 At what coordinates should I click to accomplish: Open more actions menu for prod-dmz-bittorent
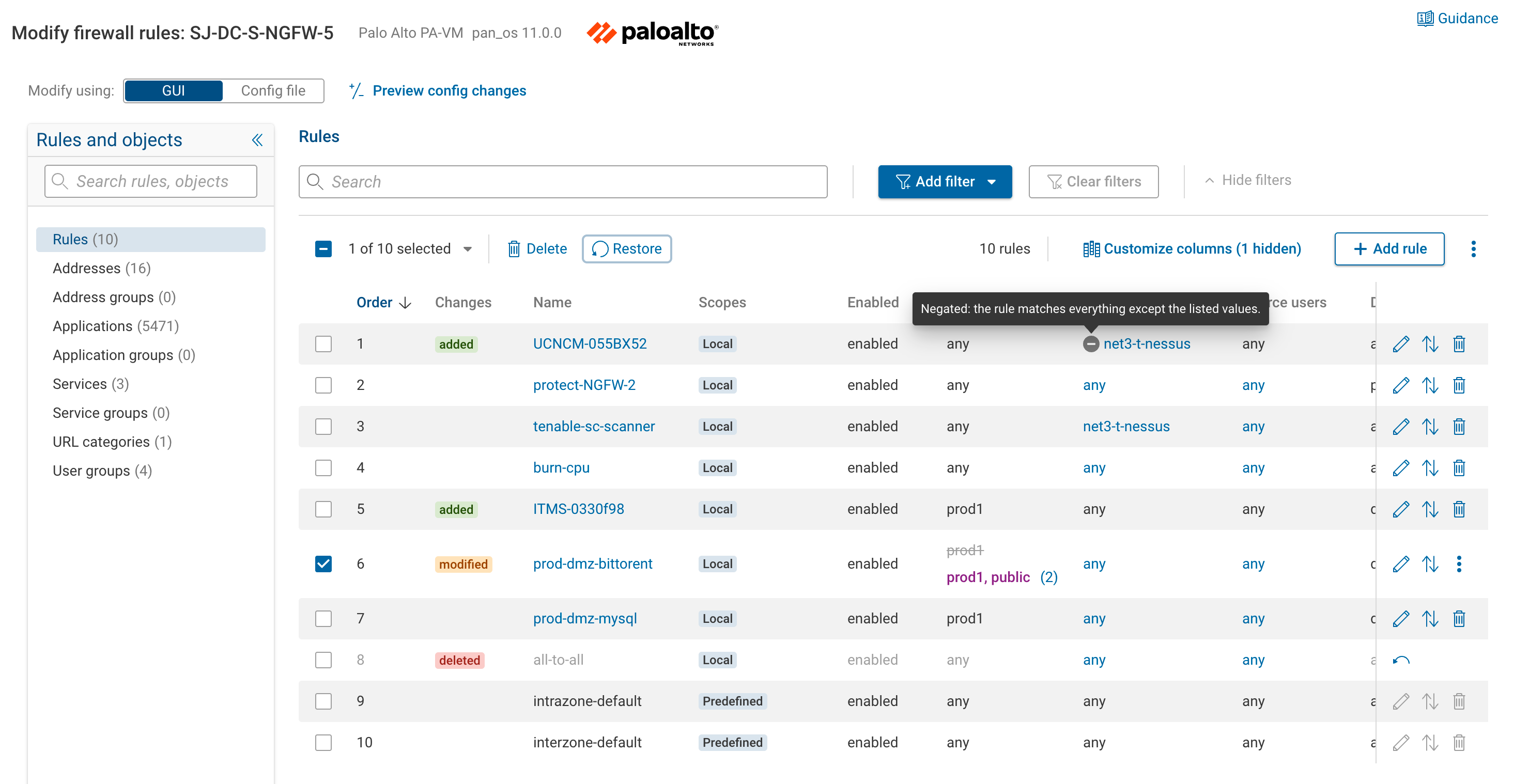pyautogui.click(x=1459, y=564)
